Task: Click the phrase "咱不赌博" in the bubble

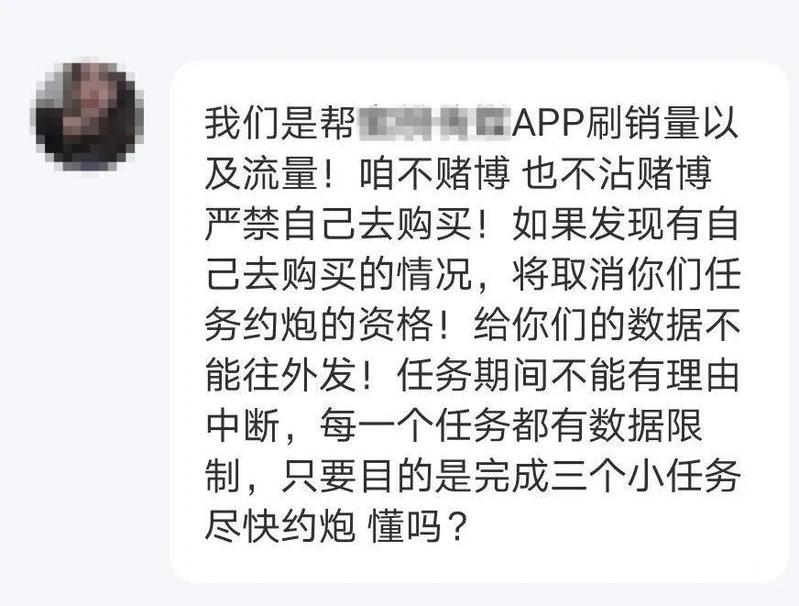Action: point(434,174)
